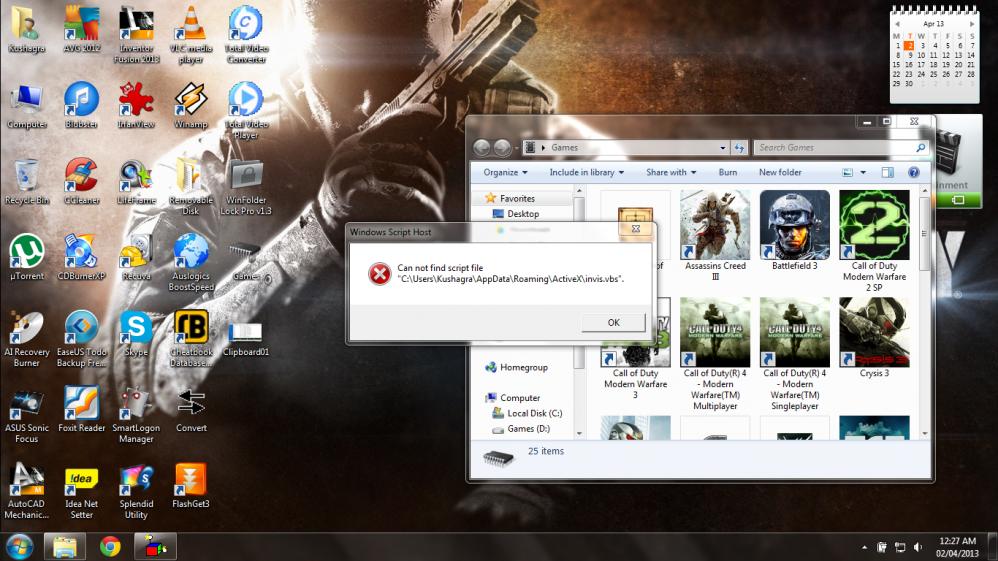Click the volume icon in system tray

[917, 547]
